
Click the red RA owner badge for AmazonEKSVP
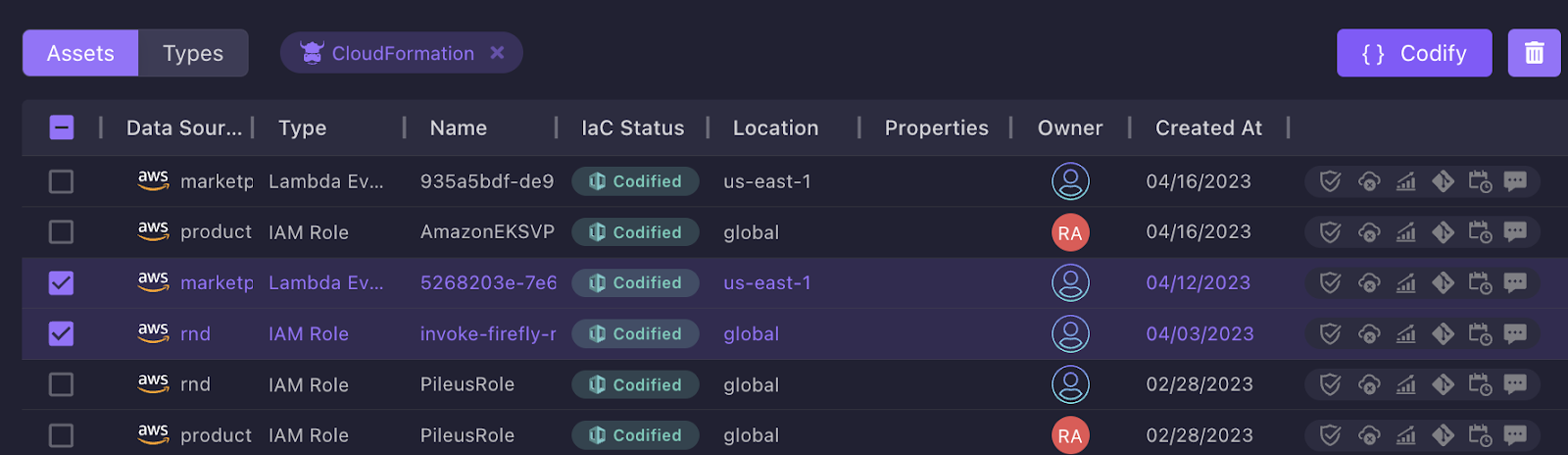pyautogui.click(x=1070, y=233)
